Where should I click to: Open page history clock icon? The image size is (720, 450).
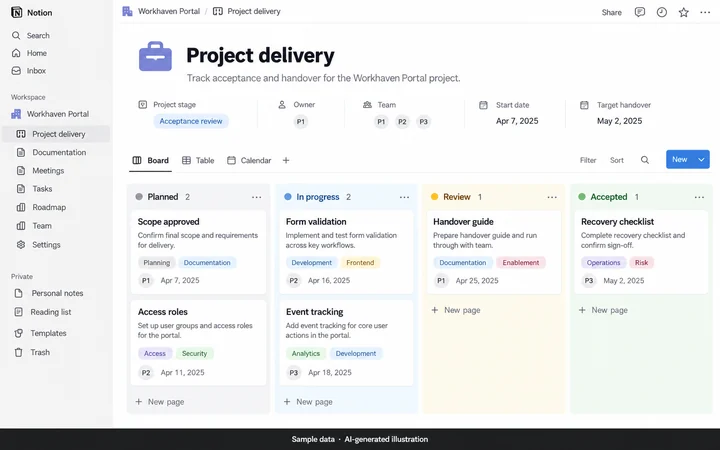(x=662, y=12)
